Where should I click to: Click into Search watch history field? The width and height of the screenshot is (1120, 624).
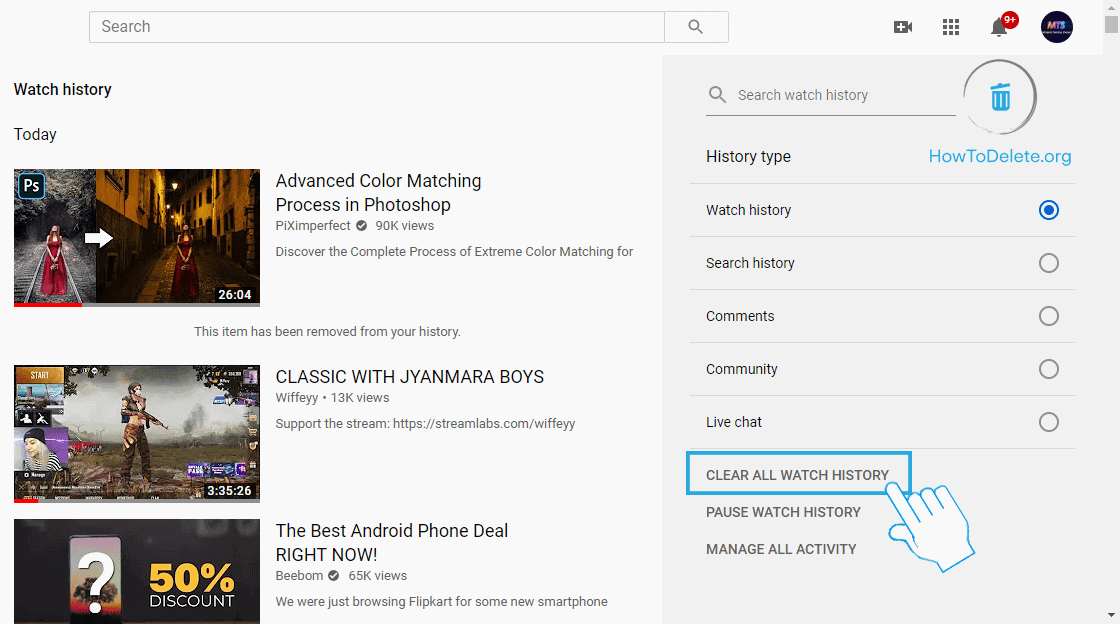point(840,95)
